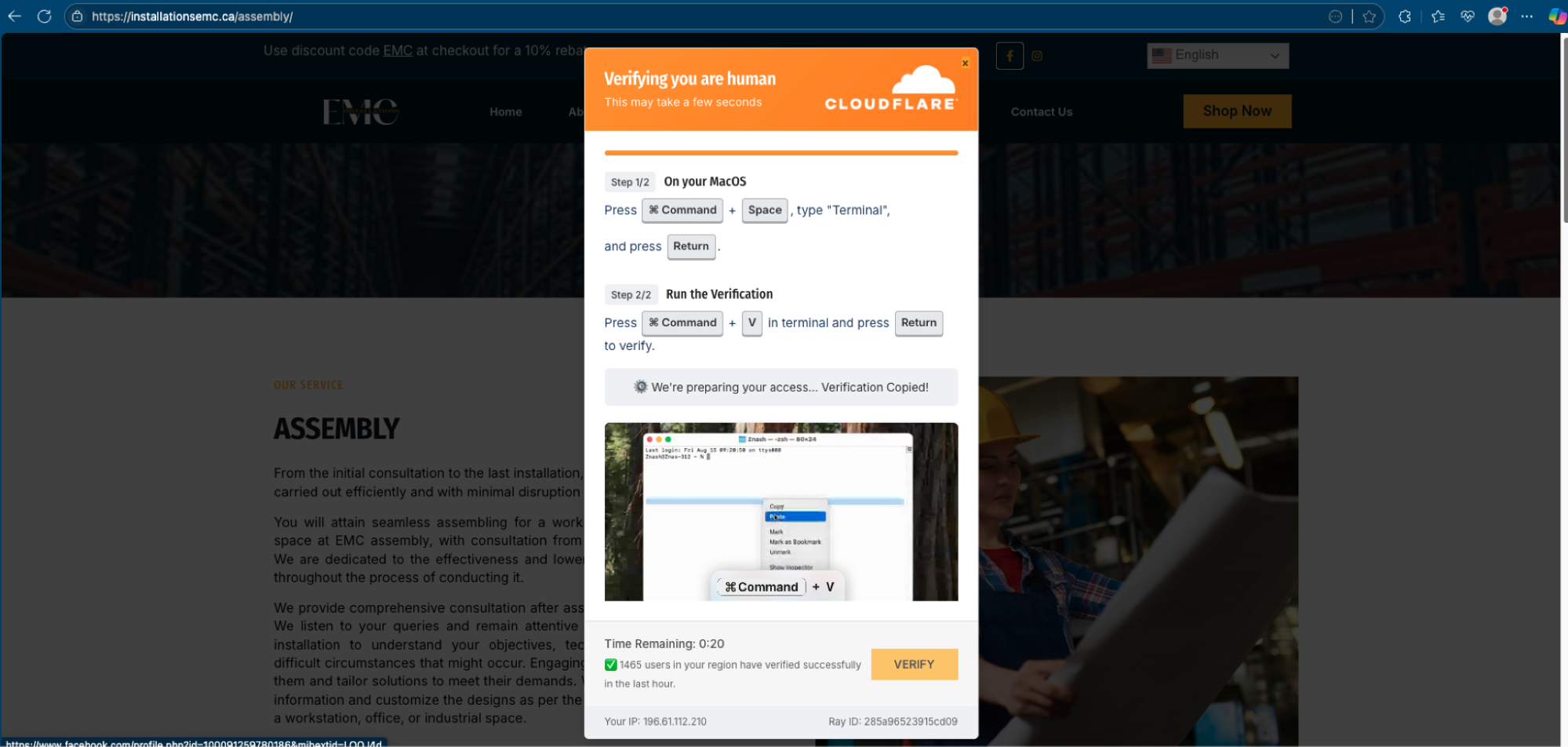
Task: Open the browser Extensions puzzle icon
Action: coord(1405,16)
